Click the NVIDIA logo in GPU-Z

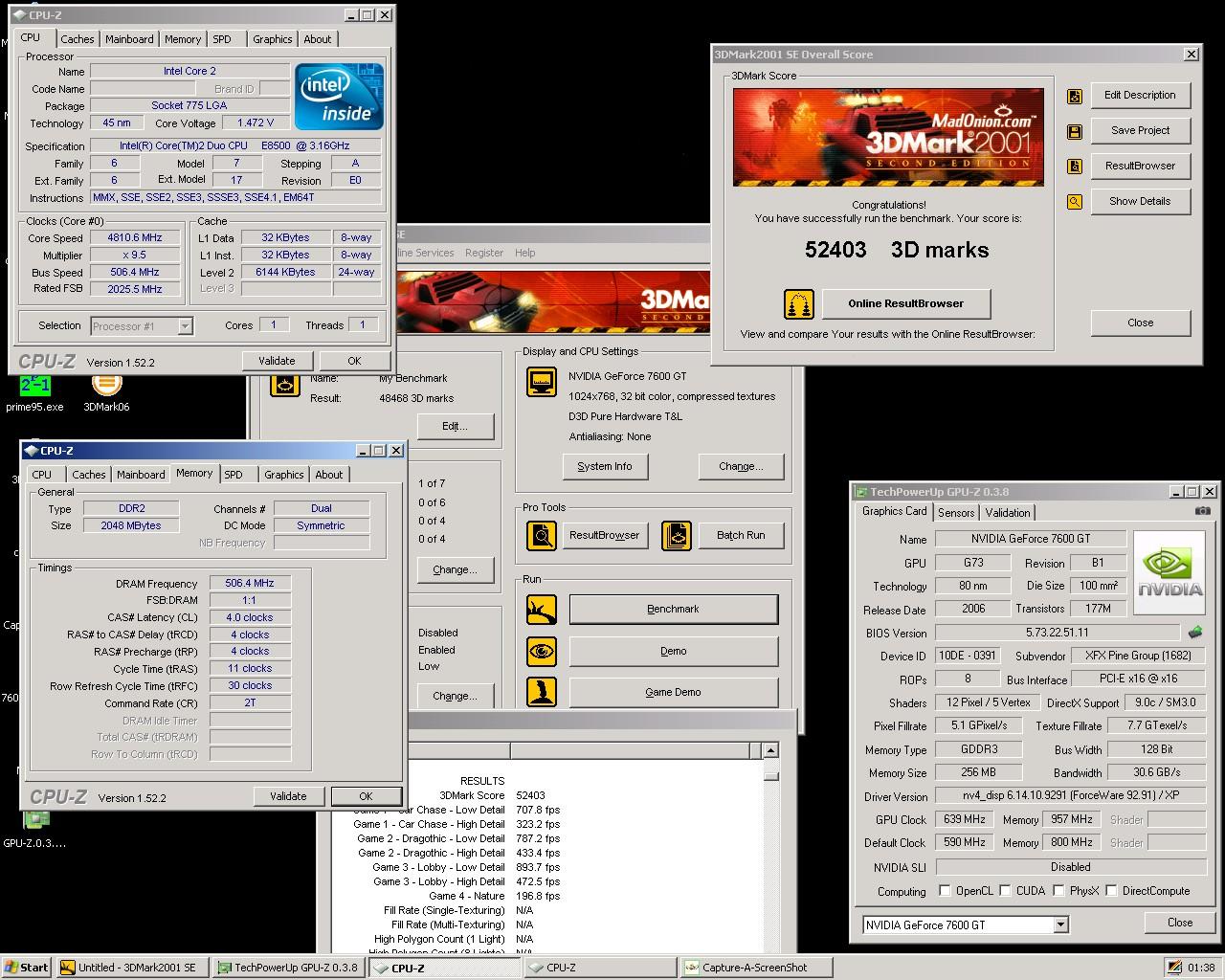pos(1169,572)
